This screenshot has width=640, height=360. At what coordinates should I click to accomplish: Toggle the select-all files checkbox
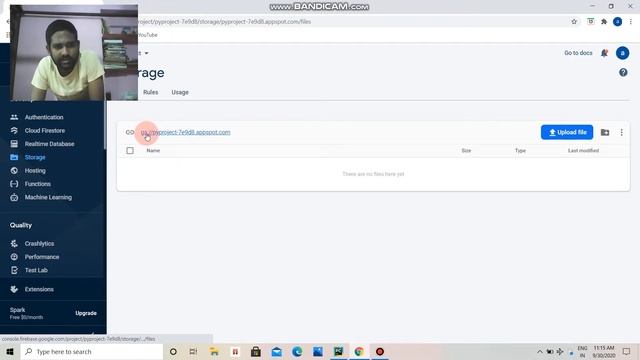[130, 151]
